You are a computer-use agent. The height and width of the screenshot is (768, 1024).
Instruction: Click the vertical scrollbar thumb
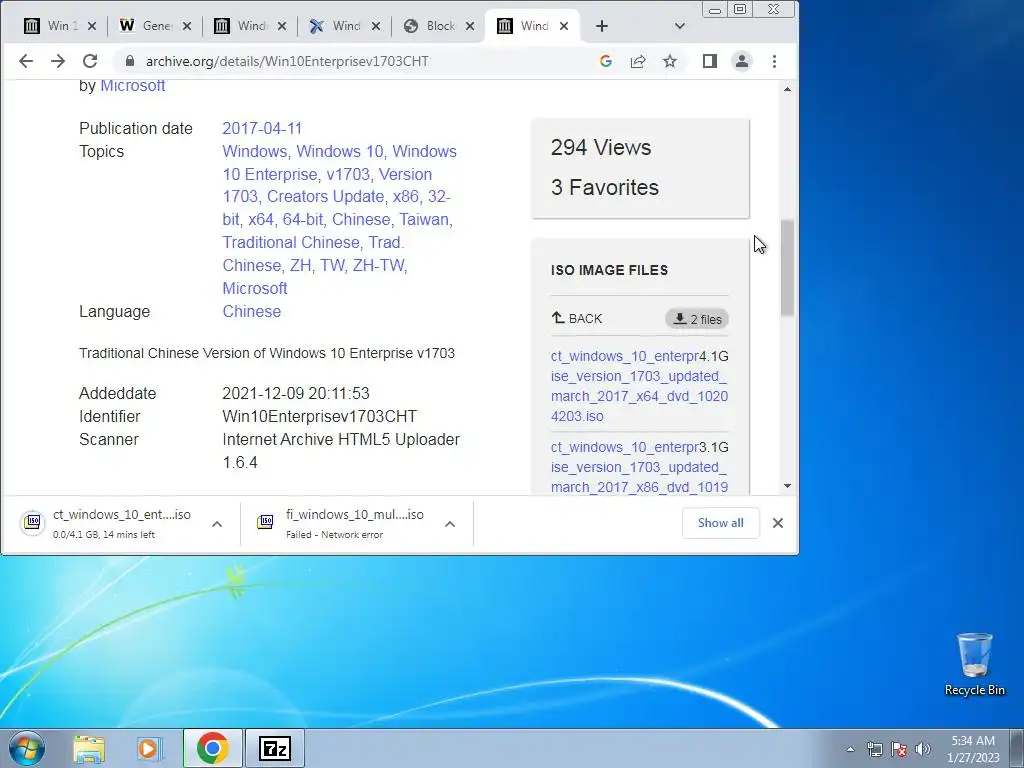(x=787, y=268)
